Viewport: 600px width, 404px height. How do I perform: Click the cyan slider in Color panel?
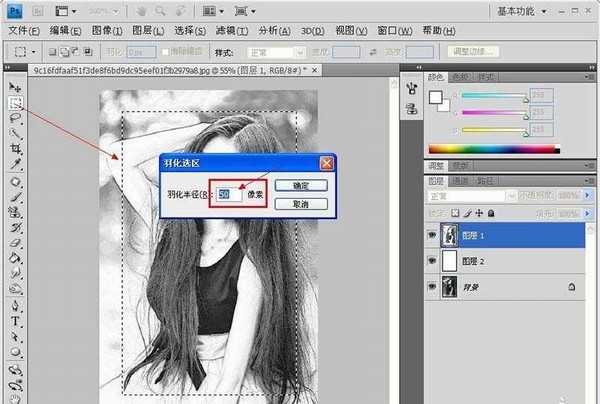(494, 95)
